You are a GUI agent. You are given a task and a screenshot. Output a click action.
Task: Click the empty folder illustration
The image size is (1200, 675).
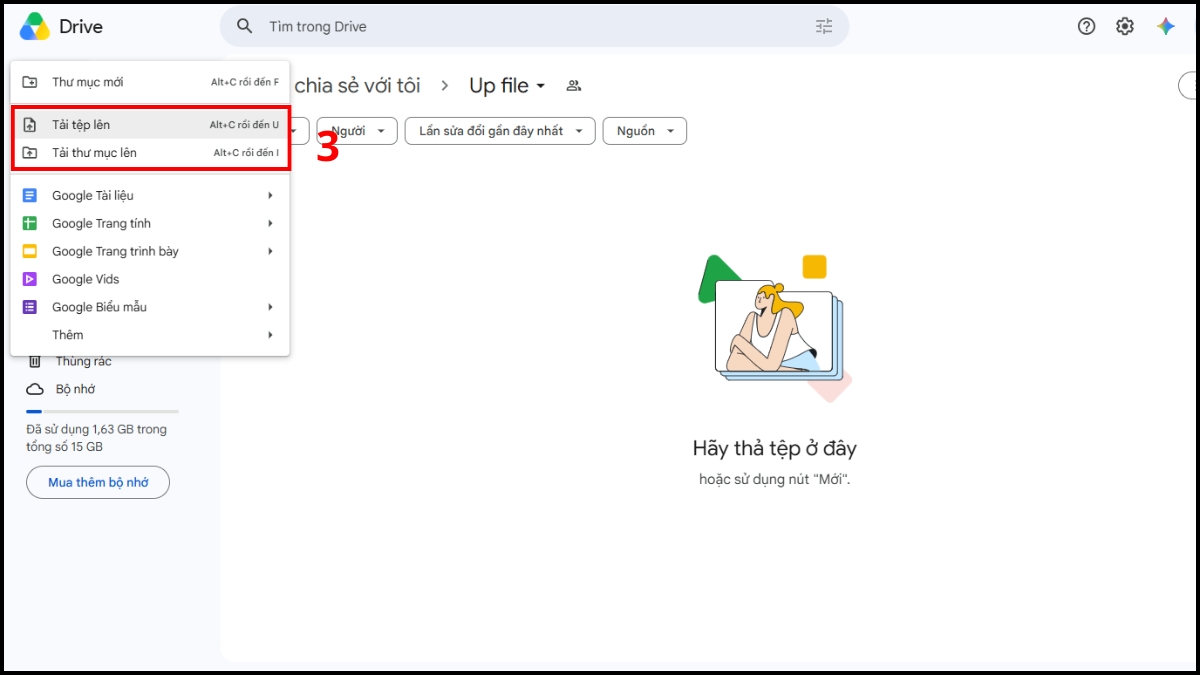(775, 328)
